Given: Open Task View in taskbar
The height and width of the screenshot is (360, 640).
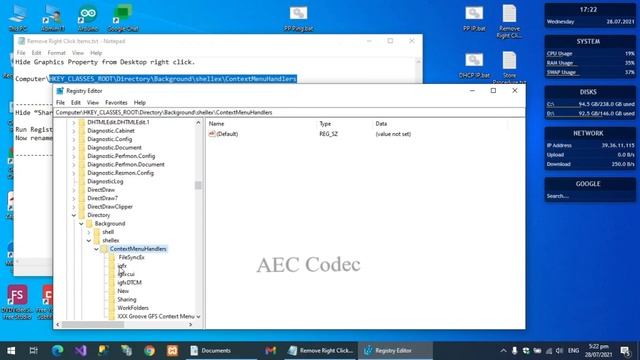Looking at the screenshot, I should 33,350.
